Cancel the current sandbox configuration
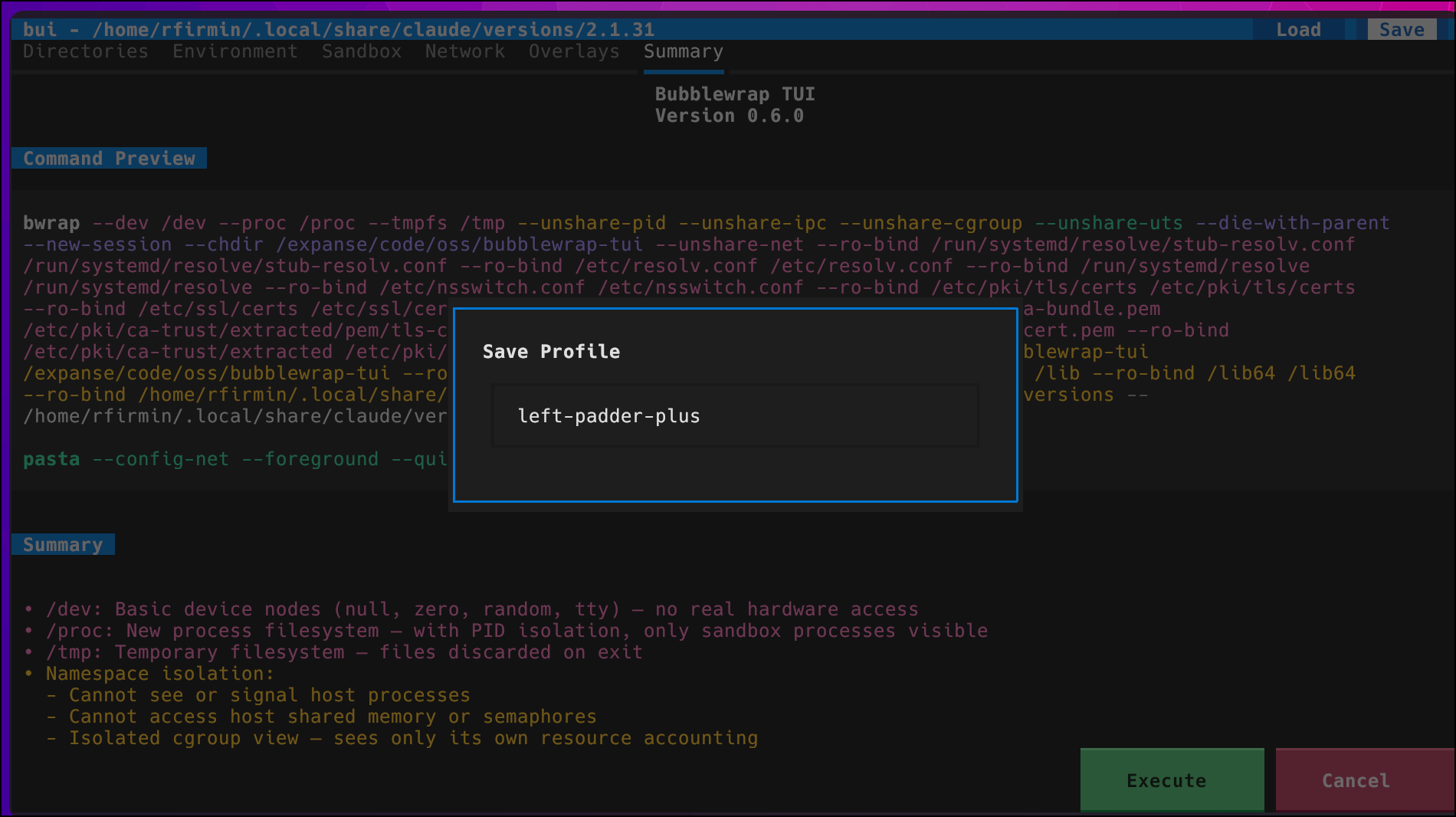1456x817 pixels. point(1355,780)
